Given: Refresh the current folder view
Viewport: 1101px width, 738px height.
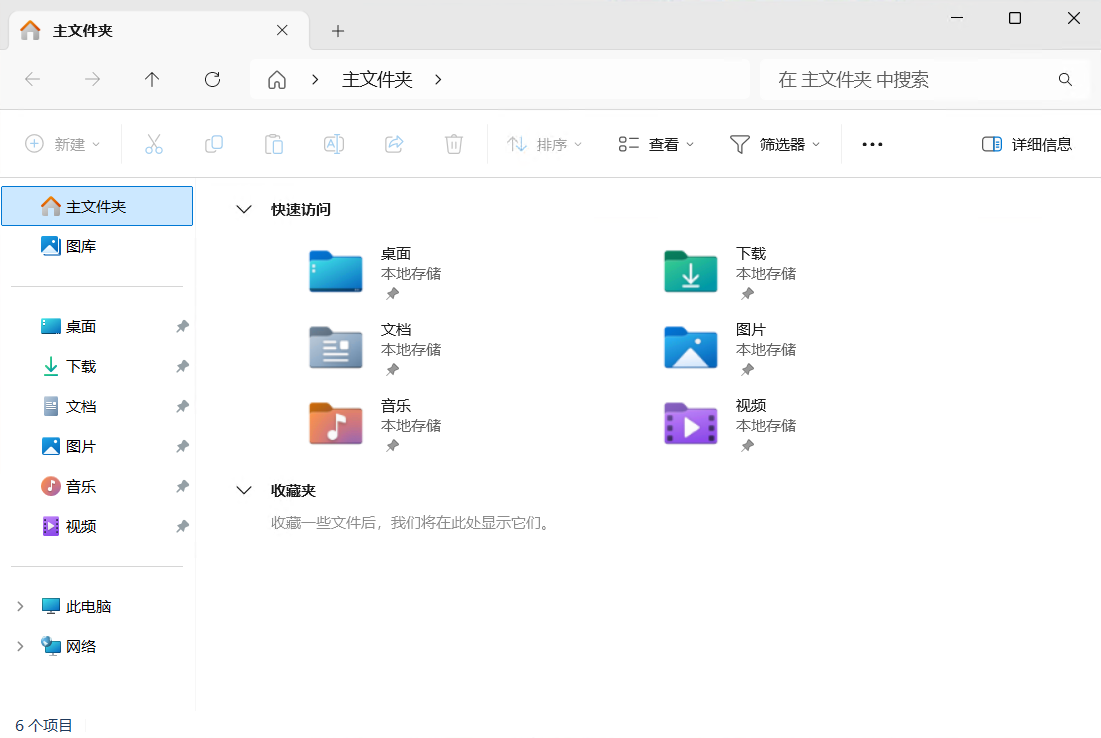Looking at the screenshot, I should click(x=212, y=79).
